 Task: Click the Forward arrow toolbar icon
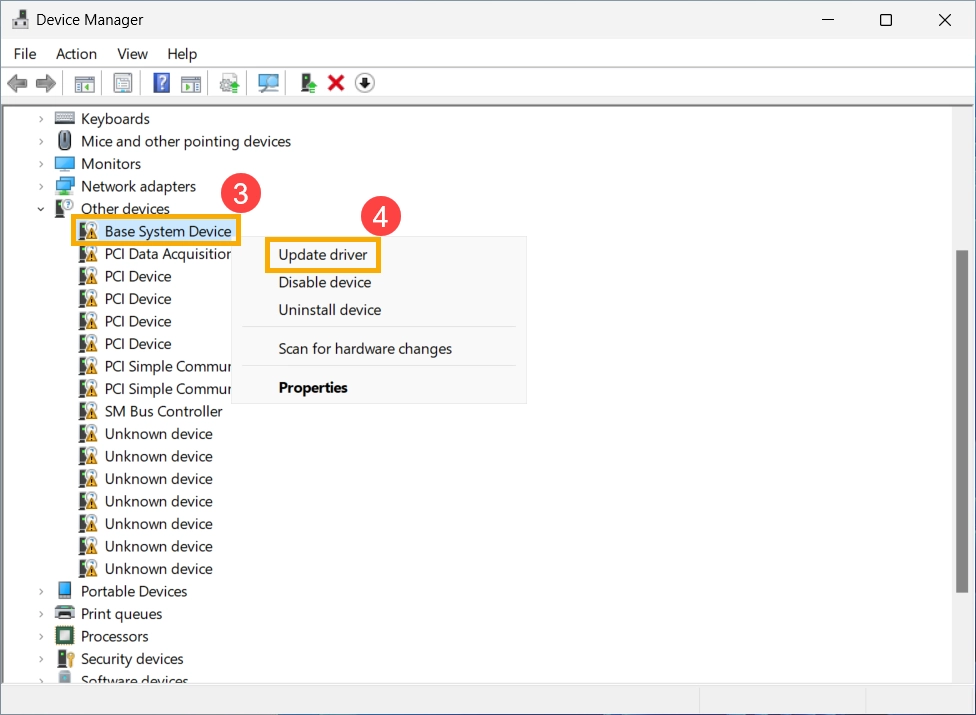[45, 83]
